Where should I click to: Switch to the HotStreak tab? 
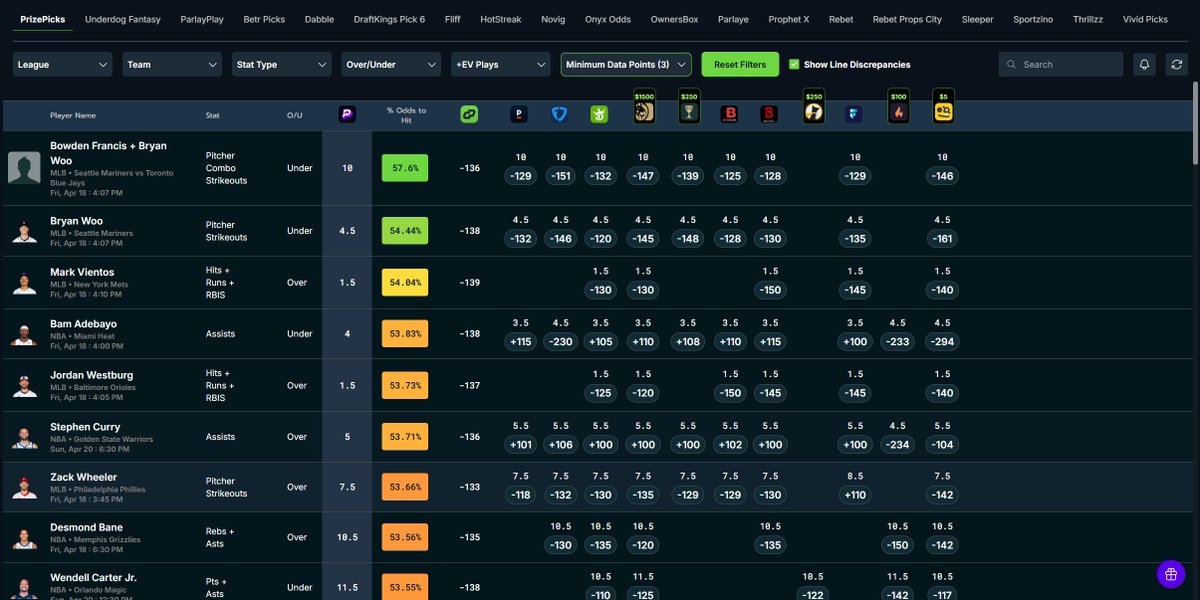(501, 19)
